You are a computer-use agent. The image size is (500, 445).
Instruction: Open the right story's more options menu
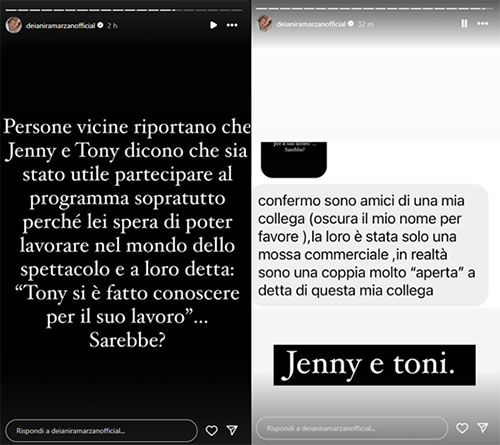482,24
